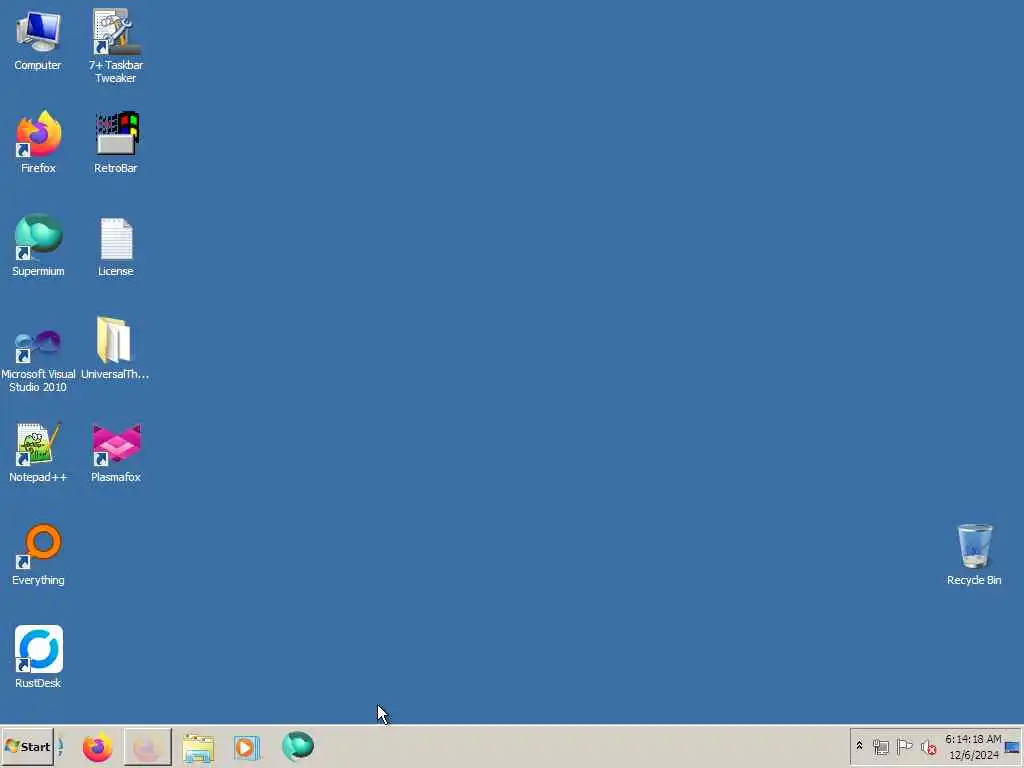Image resolution: width=1024 pixels, height=768 pixels.
Task: Select Microsoft Visual Studio 2010 shortcut
Action: click(38, 360)
